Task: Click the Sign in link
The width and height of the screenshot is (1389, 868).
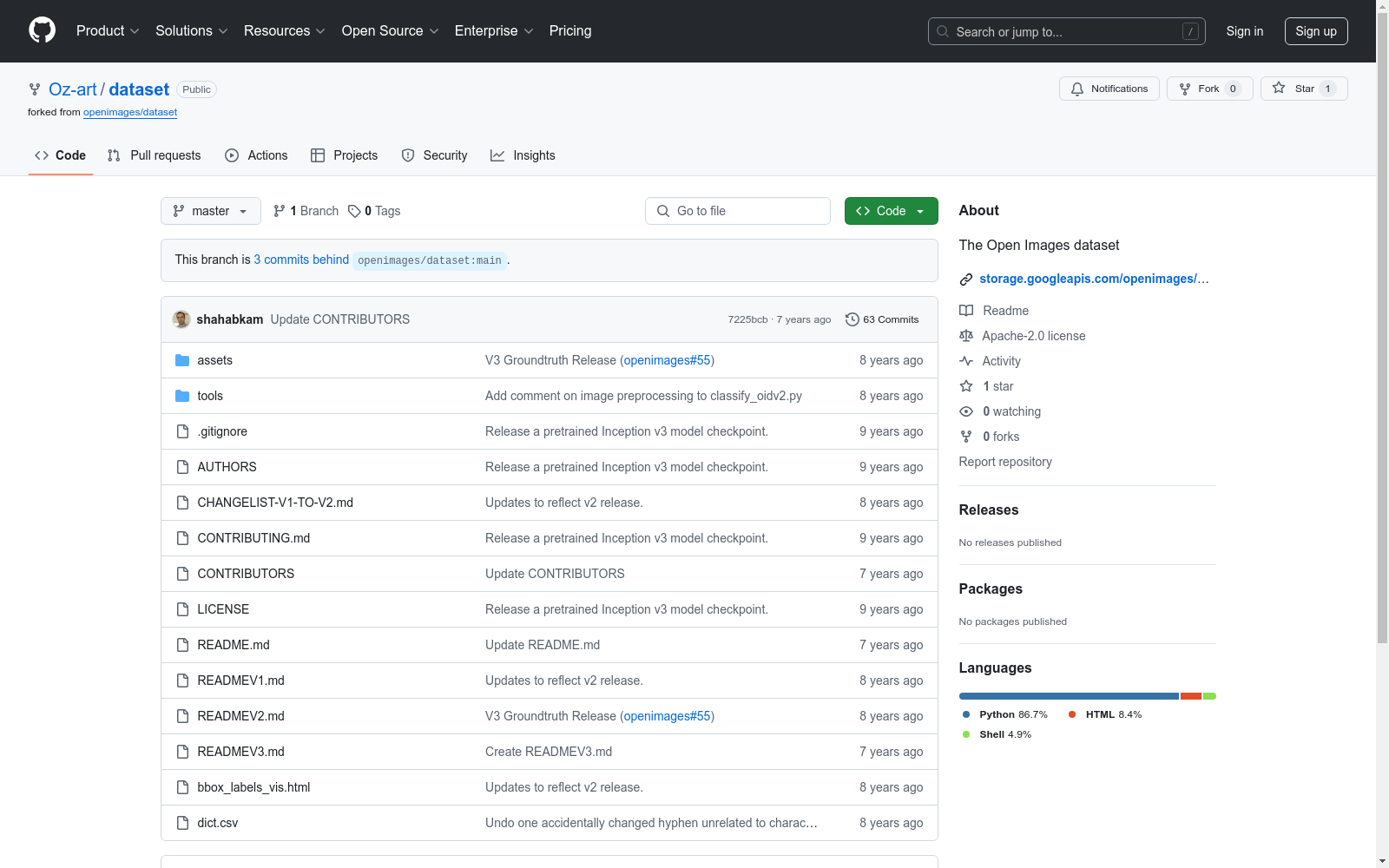Action: pos(1245,31)
